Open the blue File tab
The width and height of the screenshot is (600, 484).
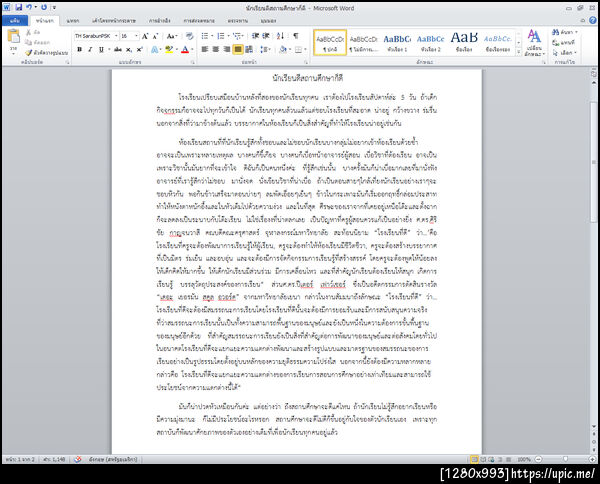tap(15, 20)
